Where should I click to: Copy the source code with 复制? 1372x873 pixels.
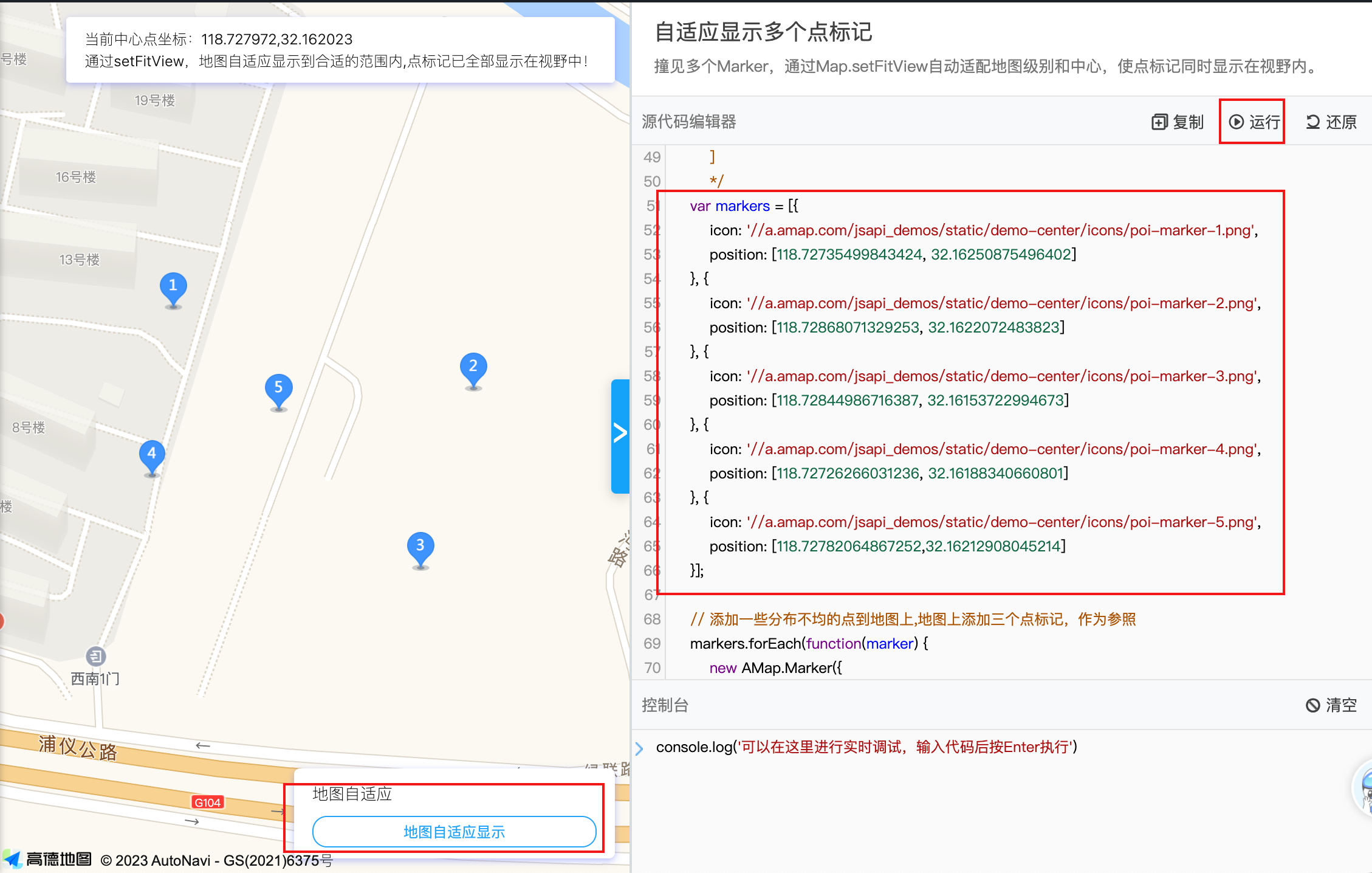coord(1178,122)
